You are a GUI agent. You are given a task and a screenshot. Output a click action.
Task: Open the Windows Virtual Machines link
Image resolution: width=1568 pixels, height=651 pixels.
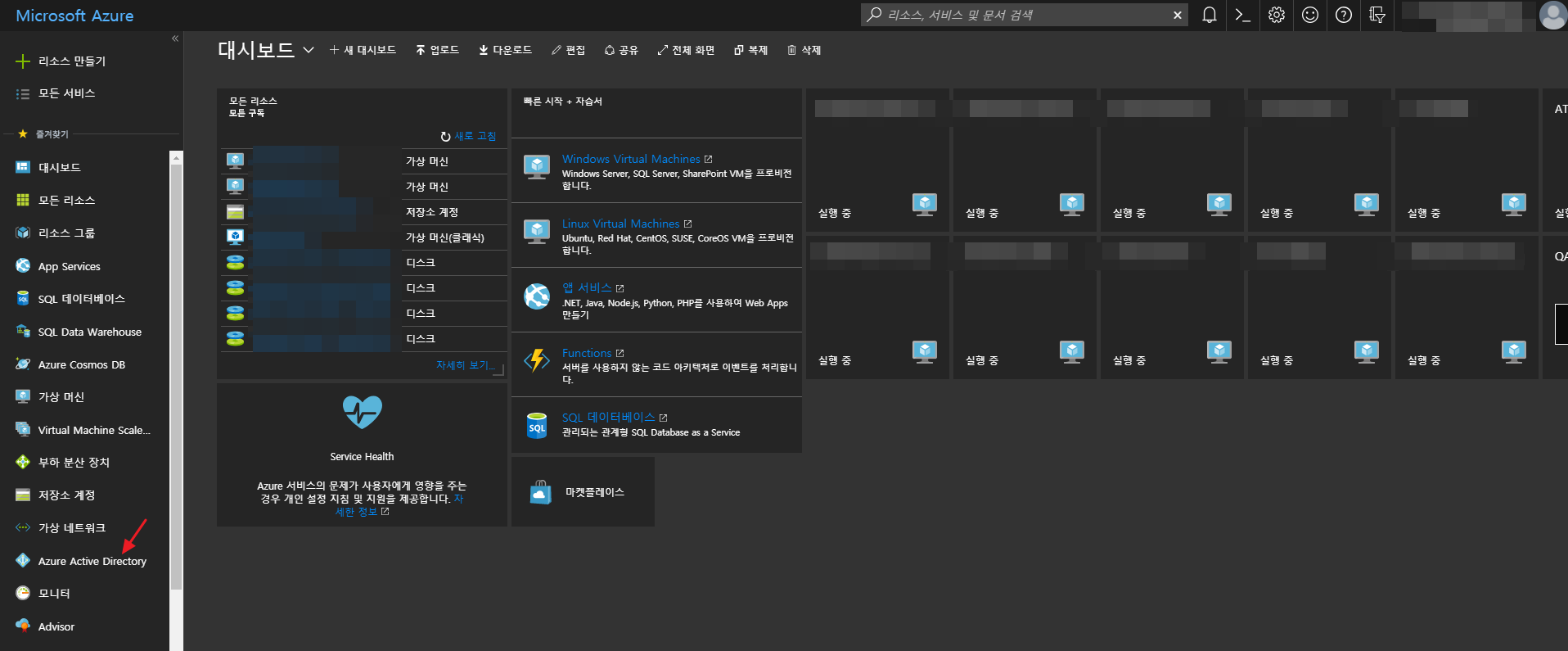tap(631, 159)
